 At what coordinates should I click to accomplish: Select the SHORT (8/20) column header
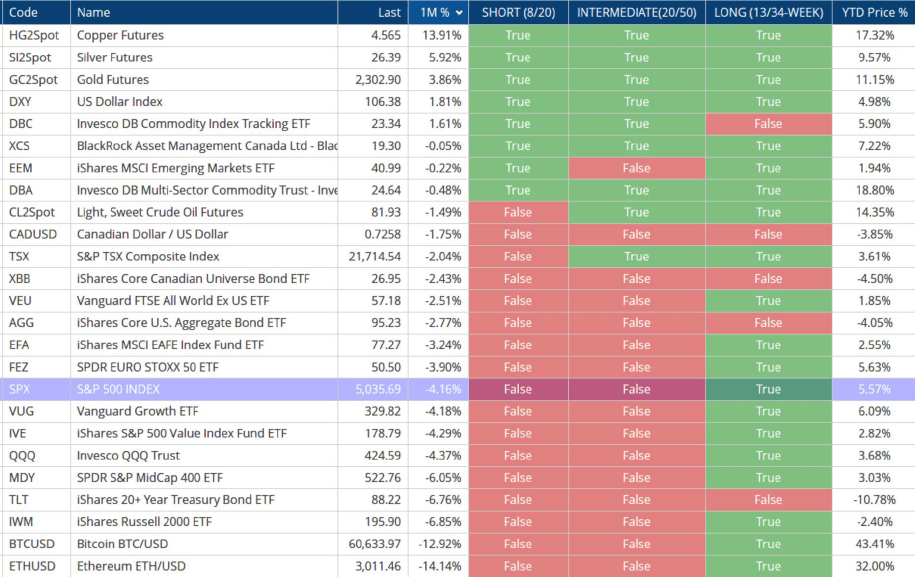[517, 13]
